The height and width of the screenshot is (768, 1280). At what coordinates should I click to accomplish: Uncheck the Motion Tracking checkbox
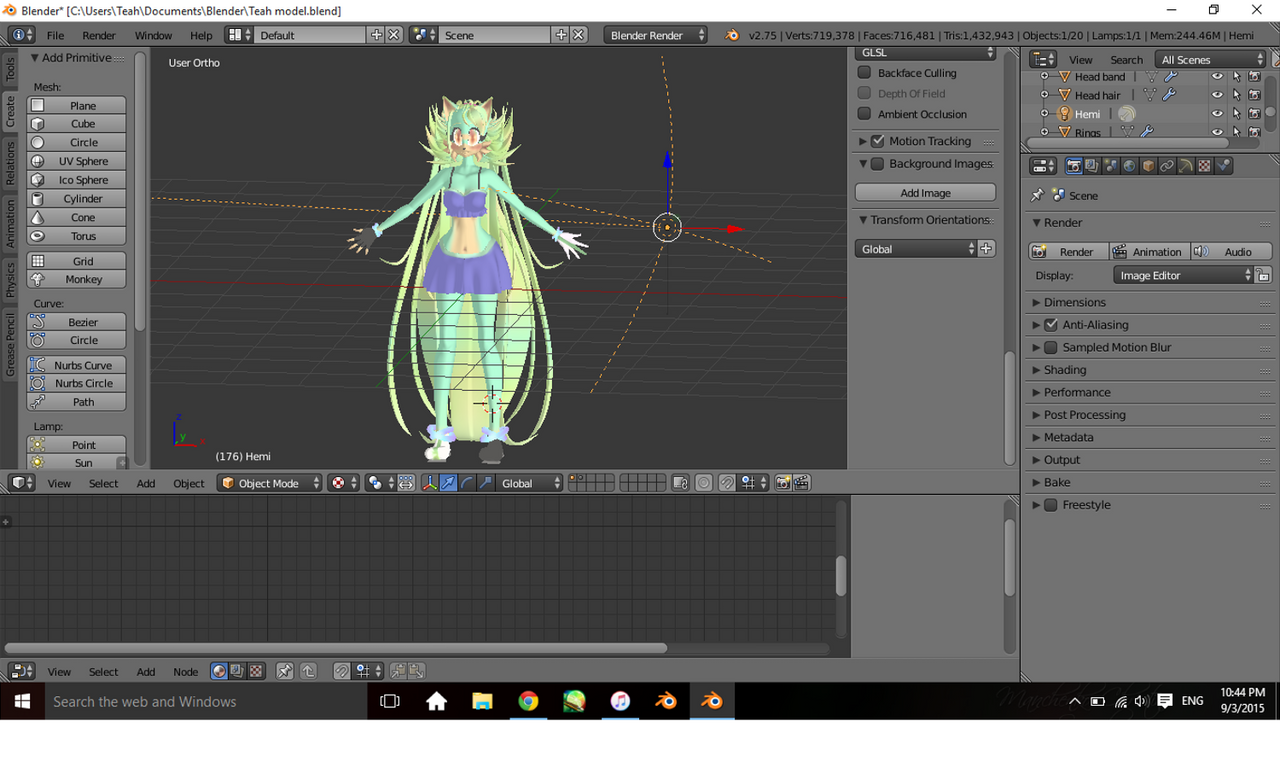point(877,141)
